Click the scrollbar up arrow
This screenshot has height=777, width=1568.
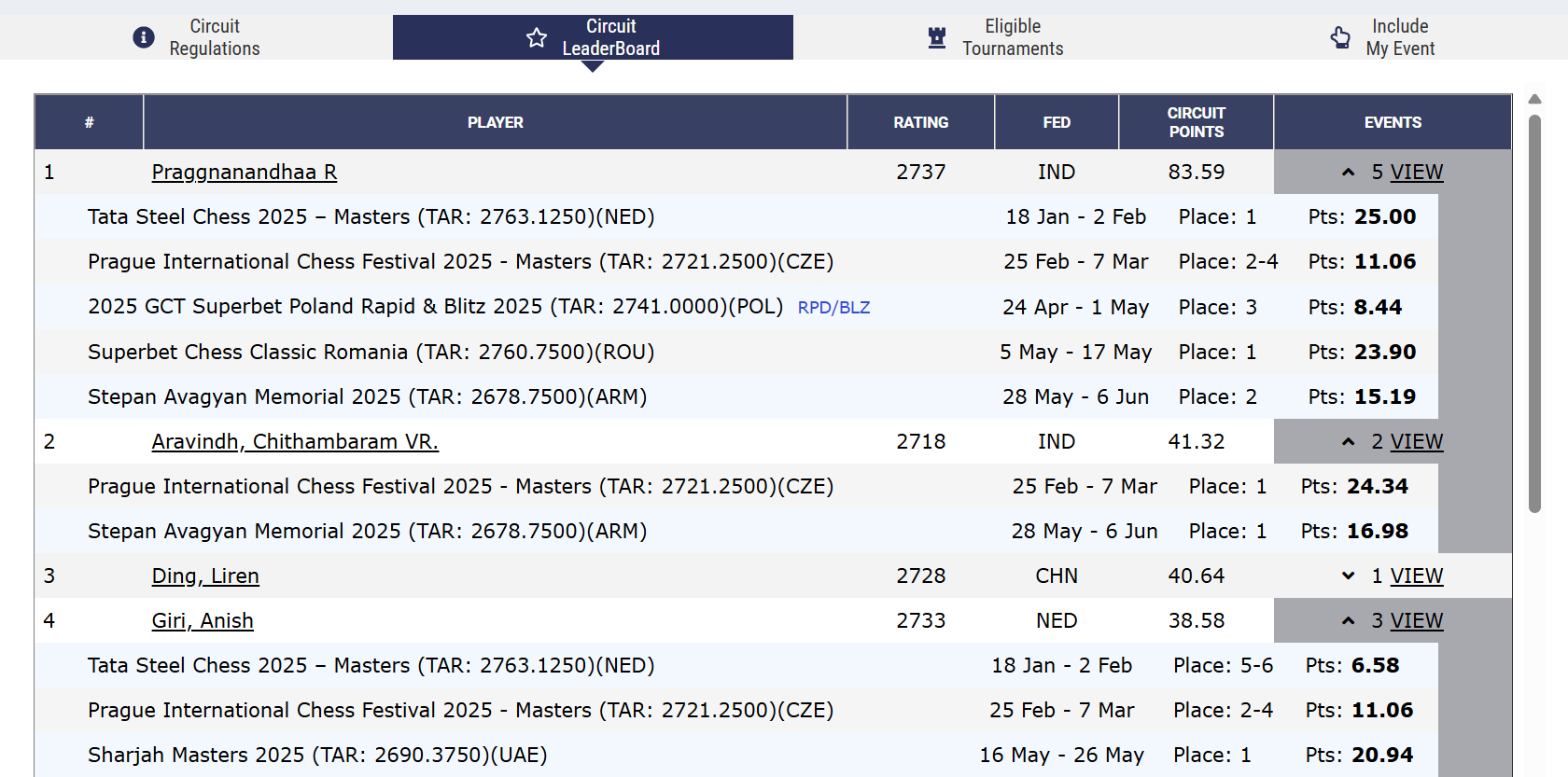tap(1534, 100)
